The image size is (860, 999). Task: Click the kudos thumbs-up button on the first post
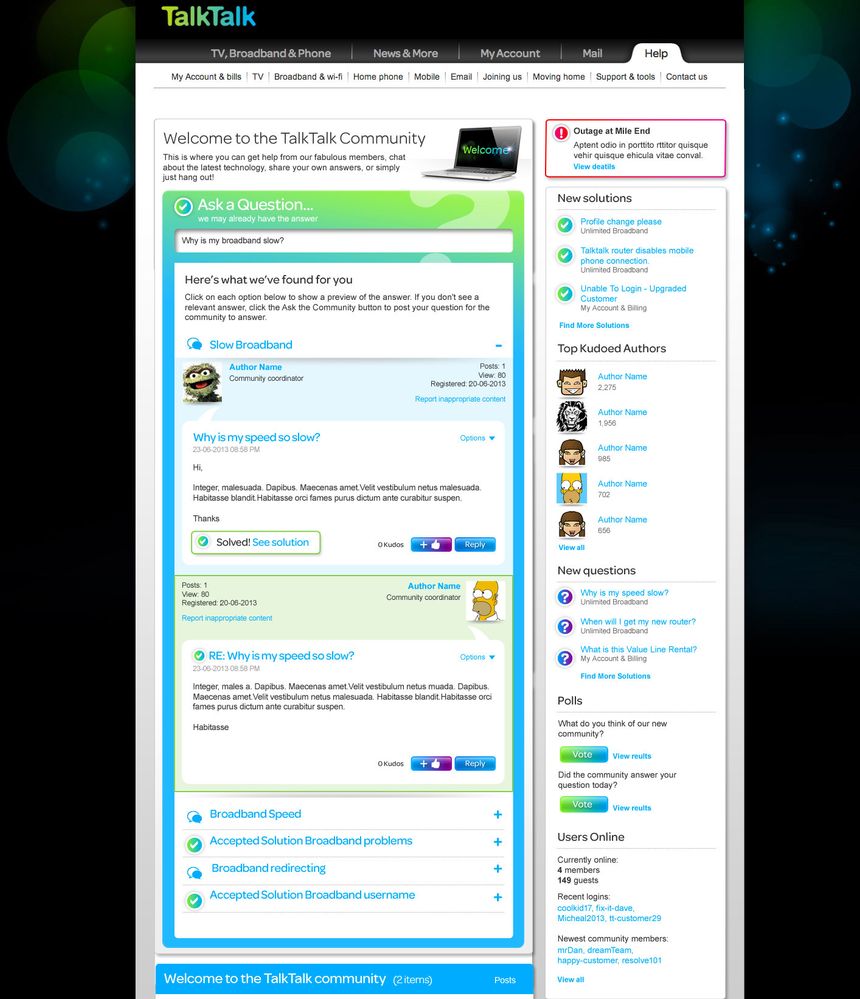(x=431, y=545)
